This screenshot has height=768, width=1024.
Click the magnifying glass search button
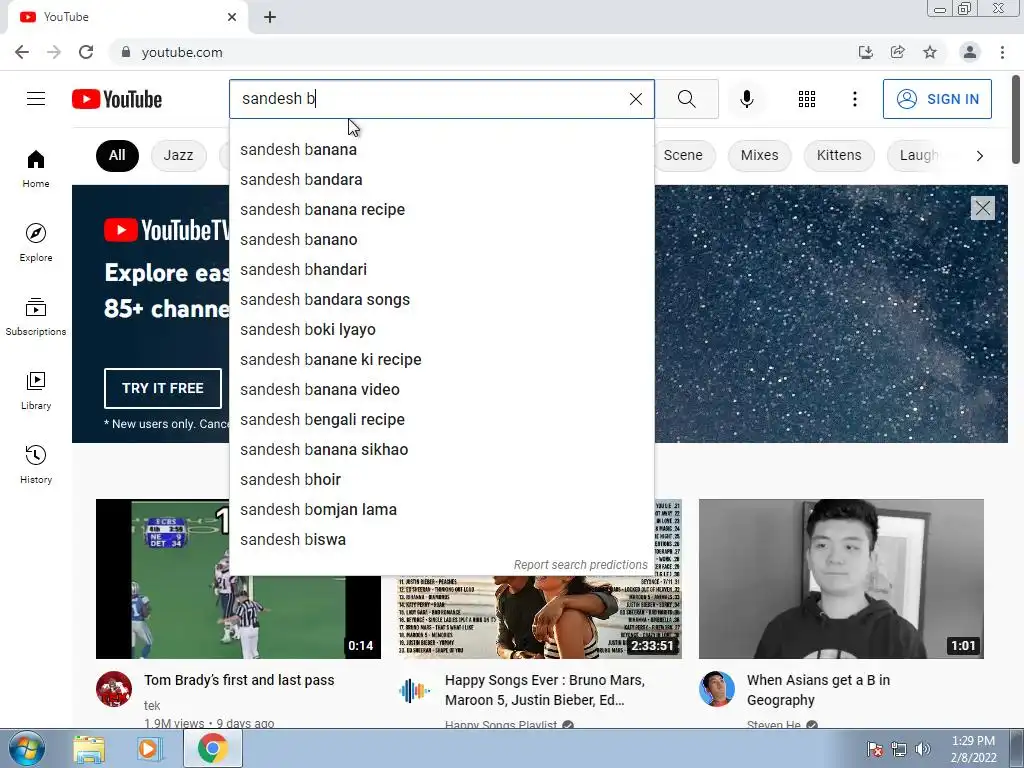pos(686,99)
